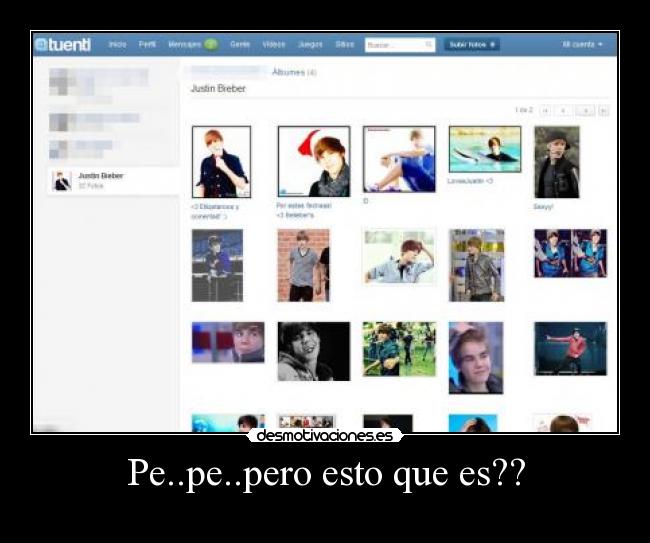Open the sitting pose in blue outfit photo
The width and height of the screenshot is (650, 543).
399,159
